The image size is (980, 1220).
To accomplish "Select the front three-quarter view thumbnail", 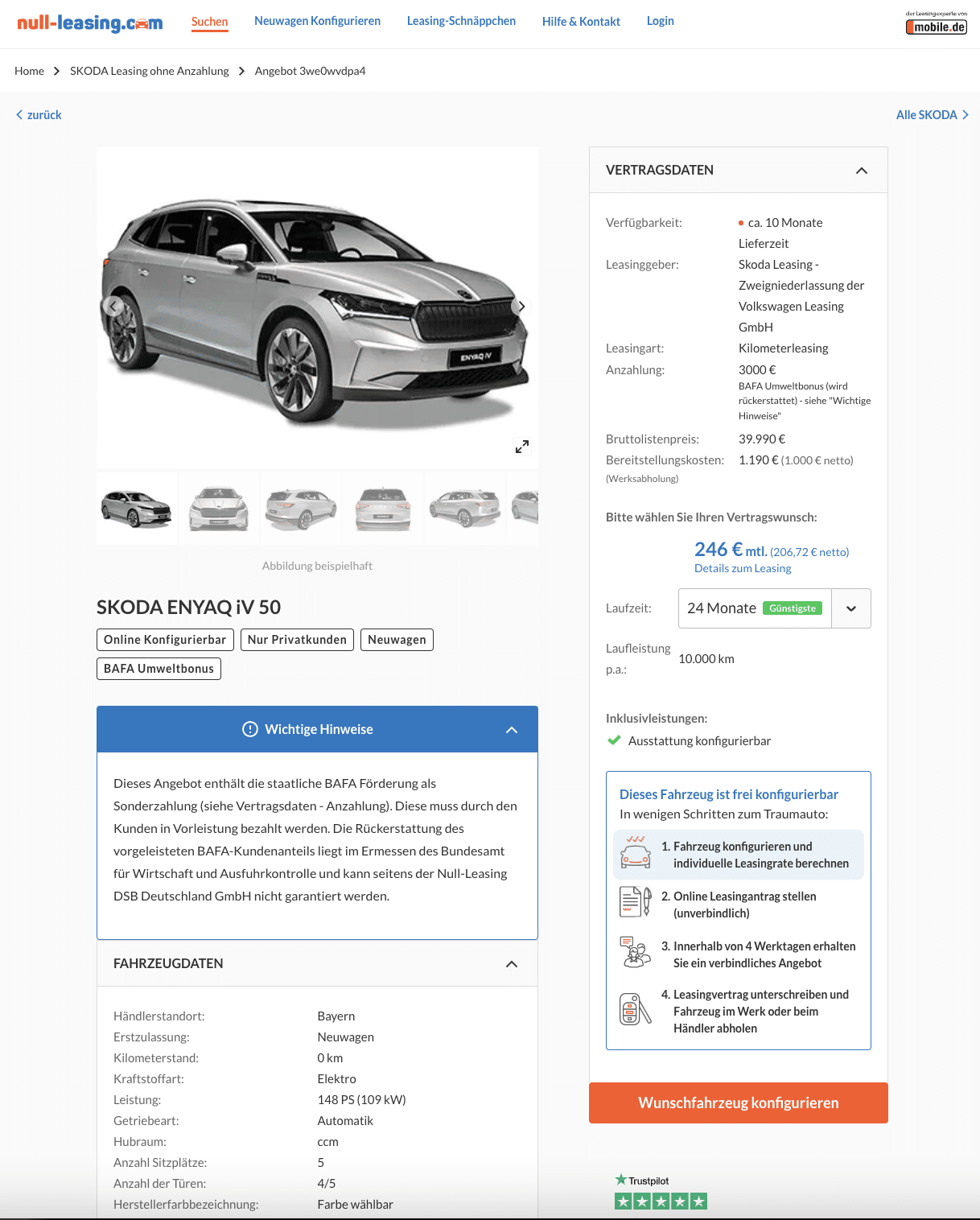I will 137,509.
